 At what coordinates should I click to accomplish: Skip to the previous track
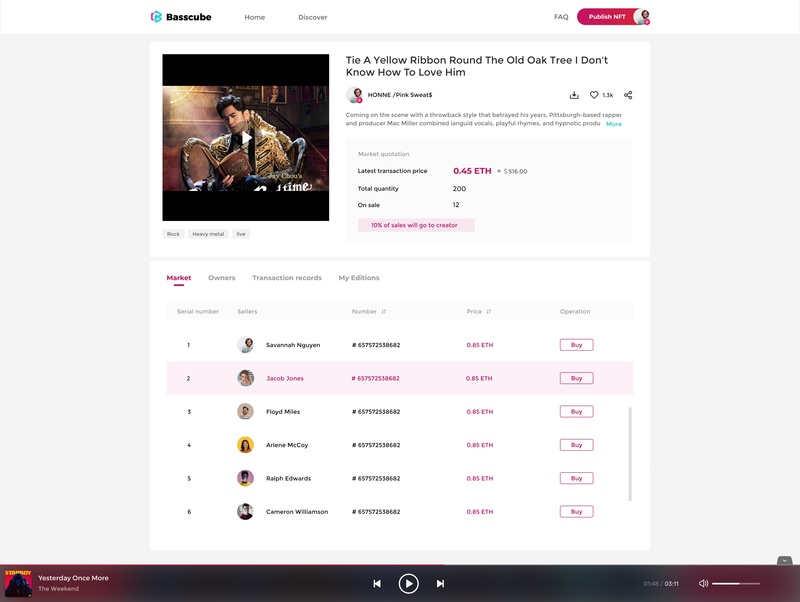click(x=377, y=584)
